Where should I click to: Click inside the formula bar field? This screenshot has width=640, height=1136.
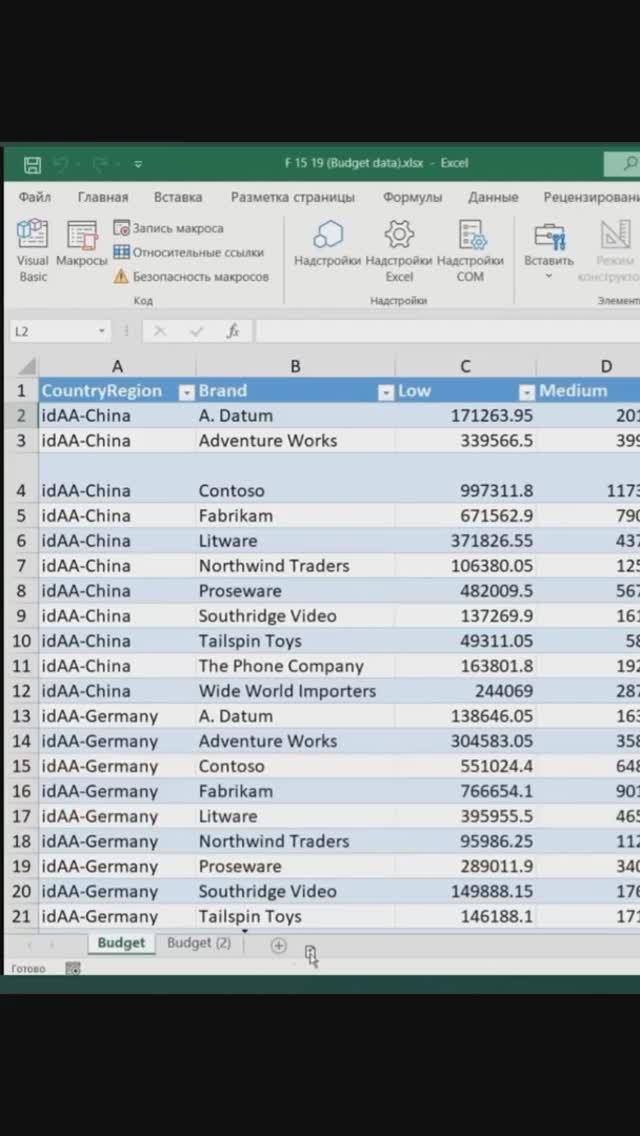pos(448,331)
